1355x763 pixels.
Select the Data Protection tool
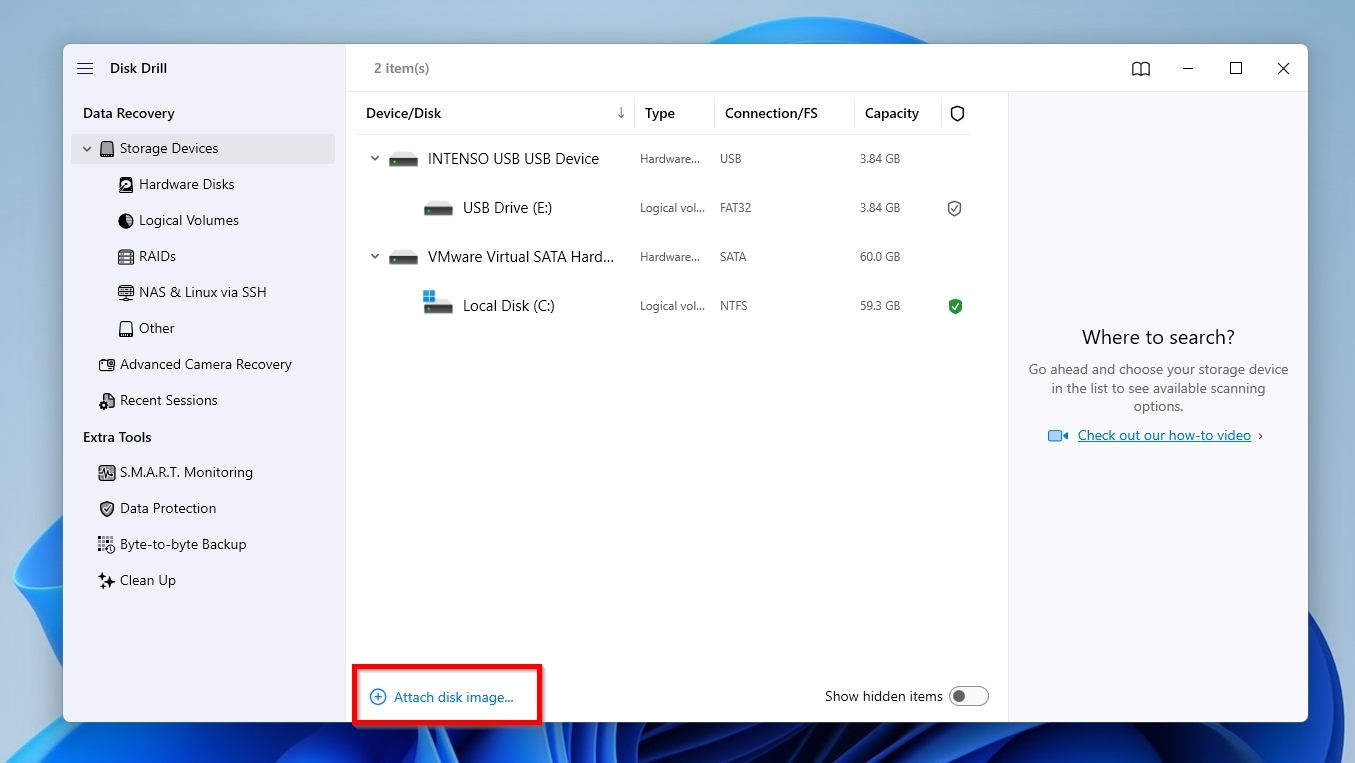[x=166, y=508]
